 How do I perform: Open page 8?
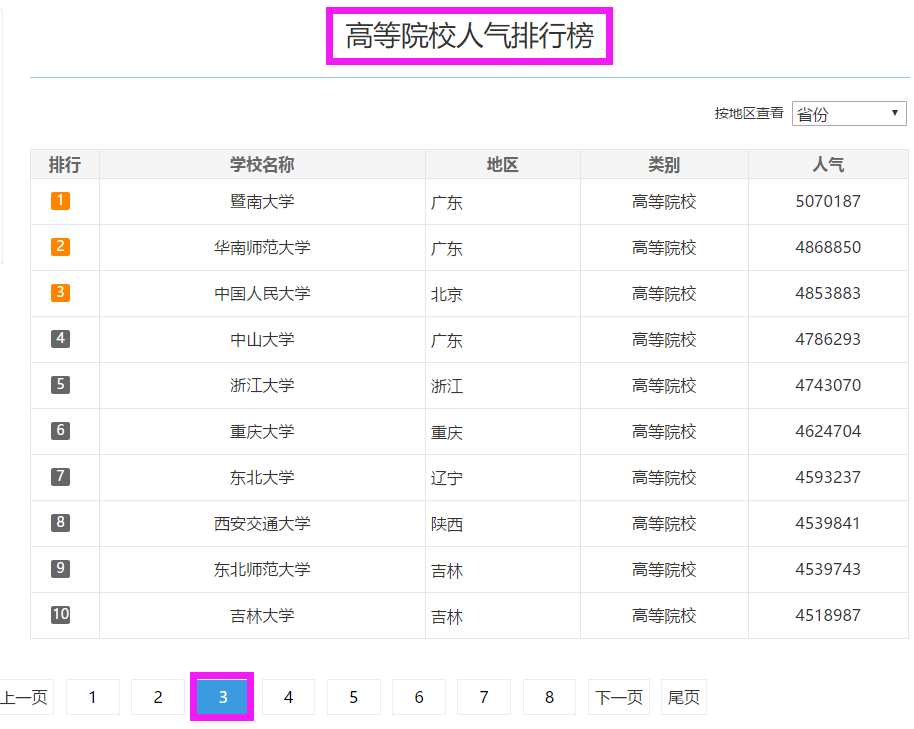549,697
